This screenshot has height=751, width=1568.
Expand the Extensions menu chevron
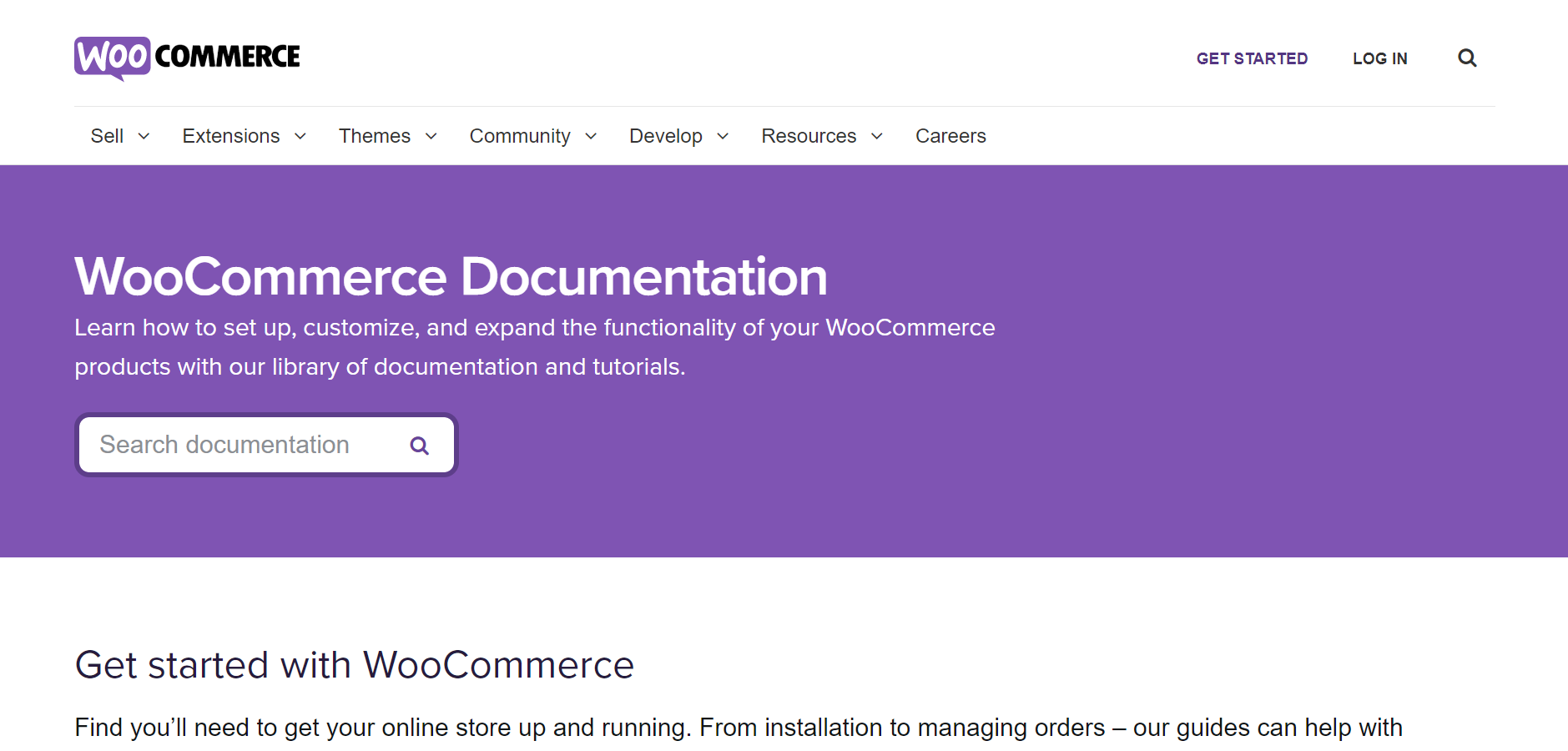pyautogui.click(x=300, y=136)
